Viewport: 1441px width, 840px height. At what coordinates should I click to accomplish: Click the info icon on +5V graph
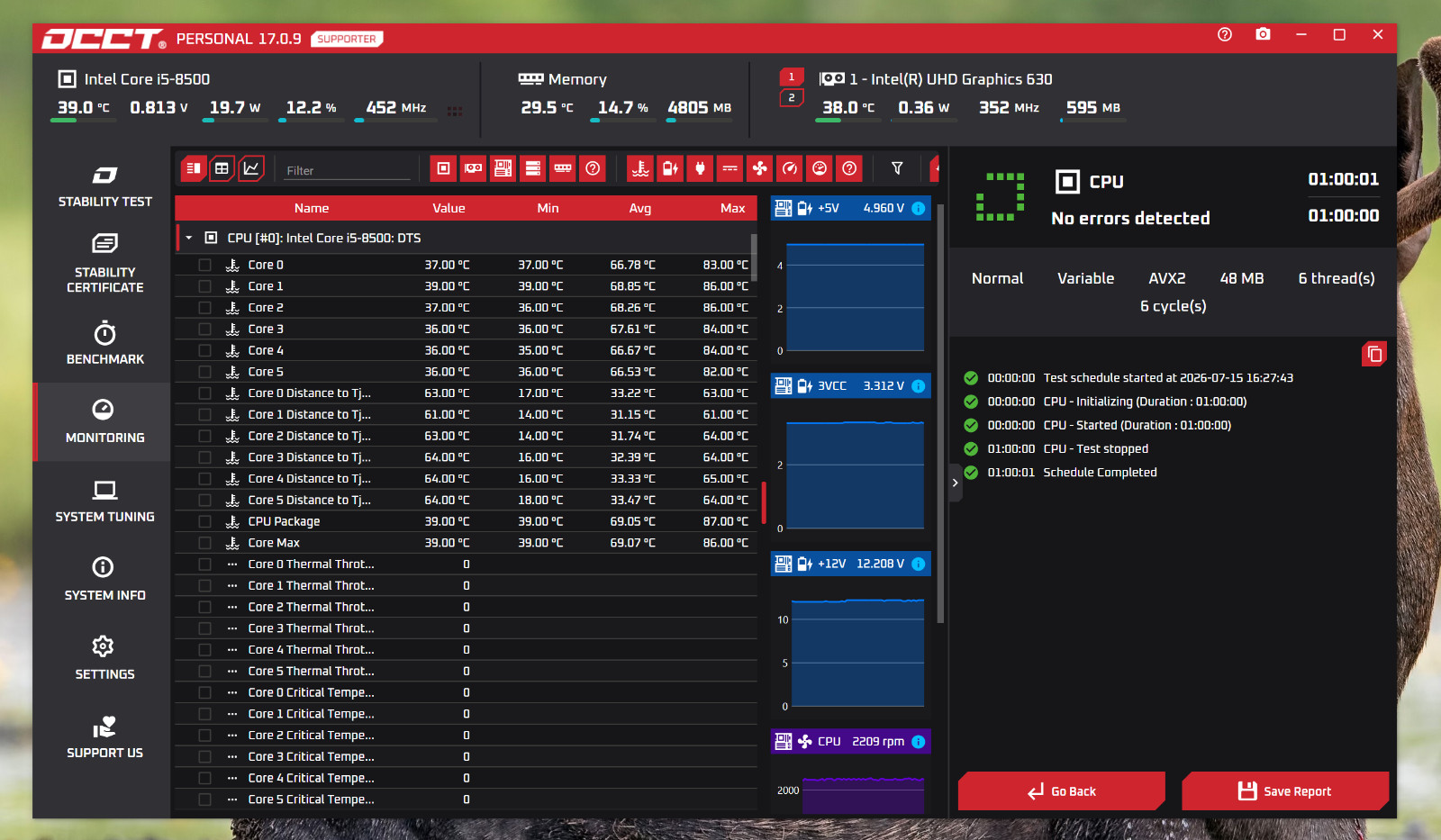[919, 208]
